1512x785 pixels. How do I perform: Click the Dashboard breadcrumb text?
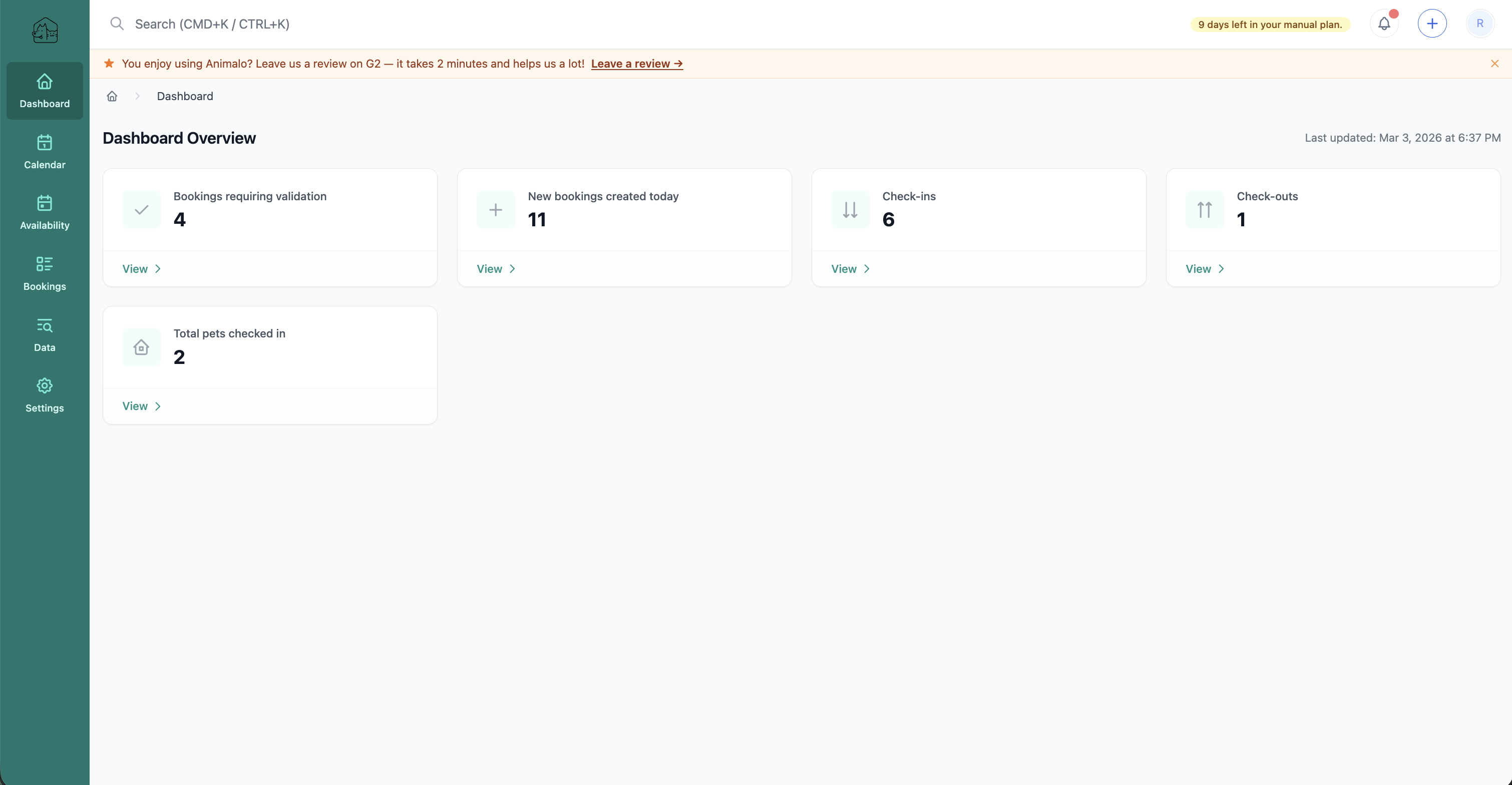click(185, 96)
